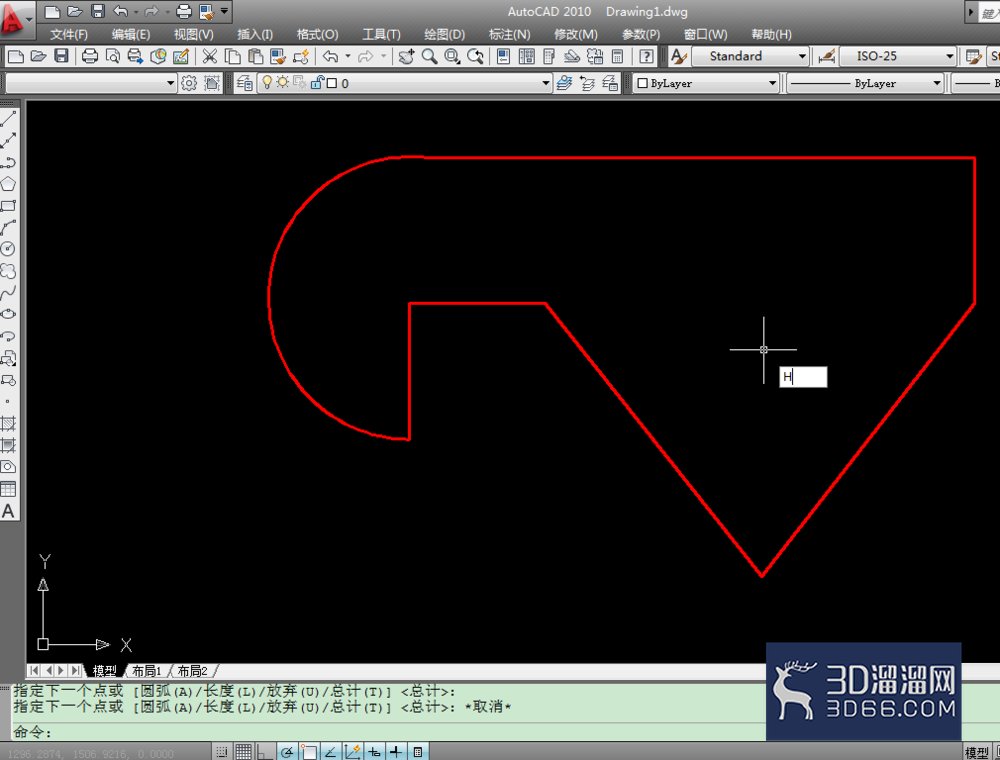1000x760 pixels.
Task: Click Plot in the quick access toolbar
Action: tap(184, 11)
